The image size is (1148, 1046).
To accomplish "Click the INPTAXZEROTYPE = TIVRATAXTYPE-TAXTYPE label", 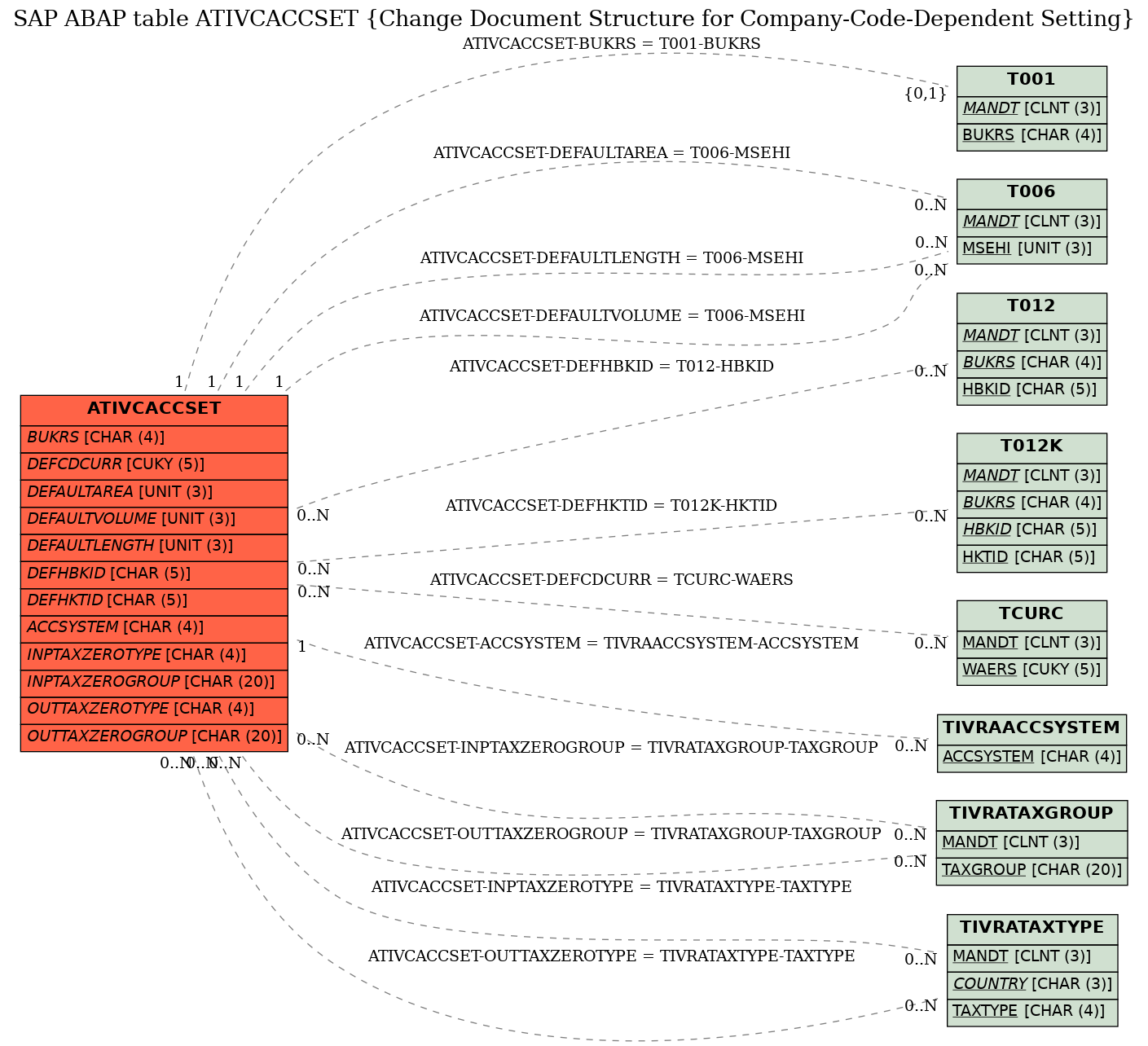I will [x=611, y=887].
